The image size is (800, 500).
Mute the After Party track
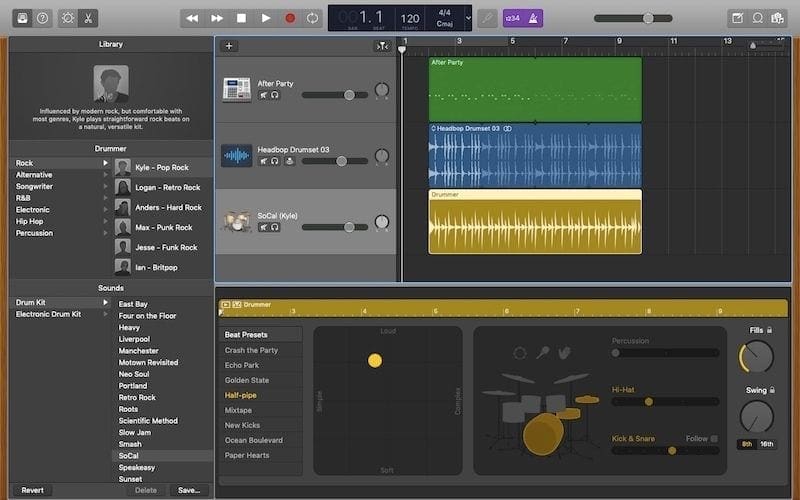tap(263, 95)
